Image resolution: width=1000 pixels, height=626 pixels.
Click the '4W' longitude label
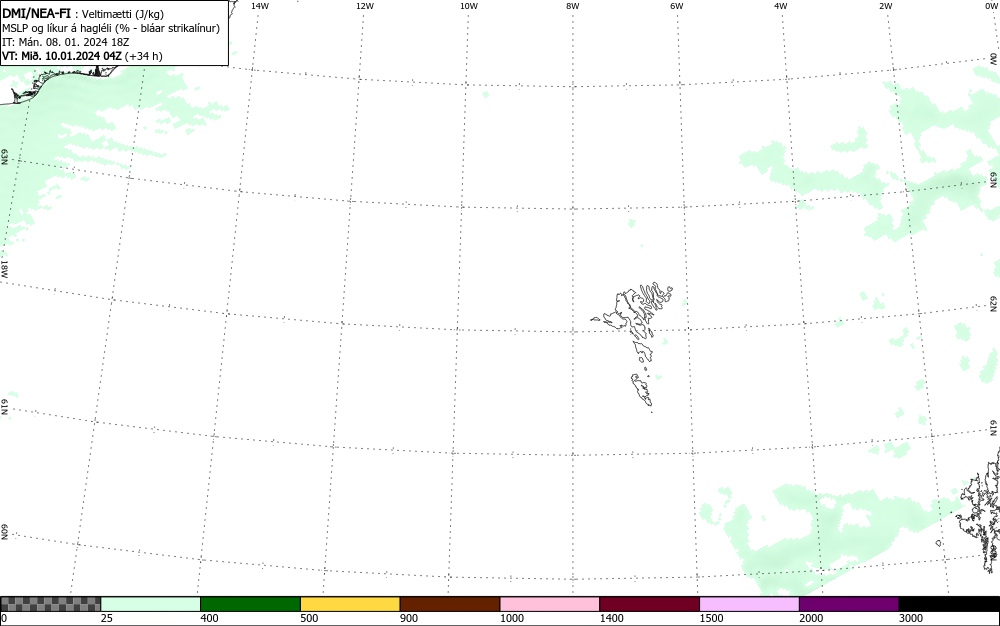pyautogui.click(x=781, y=6)
